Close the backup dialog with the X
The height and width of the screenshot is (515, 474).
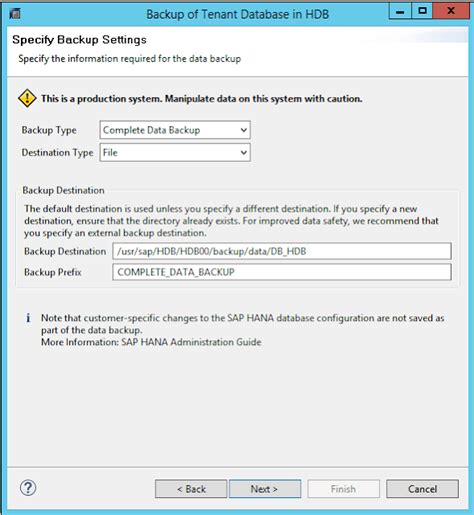tap(451, 11)
